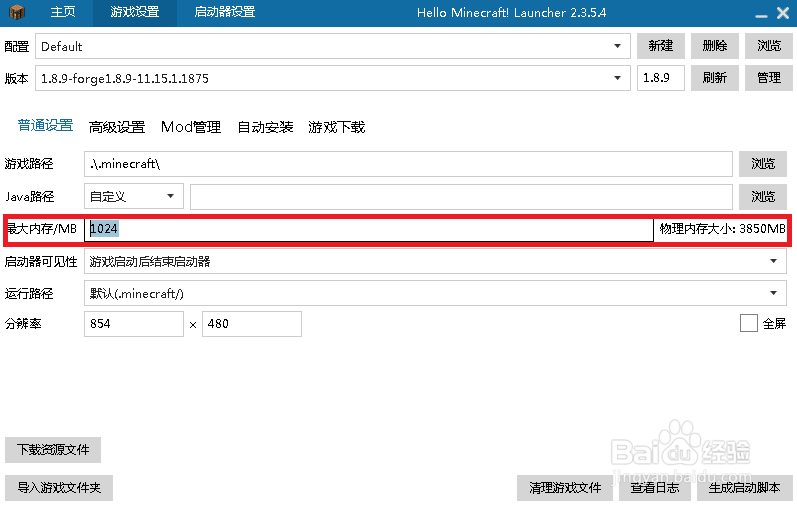
Task: Click the Minecraft crafting table app icon
Action: click(x=17, y=12)
